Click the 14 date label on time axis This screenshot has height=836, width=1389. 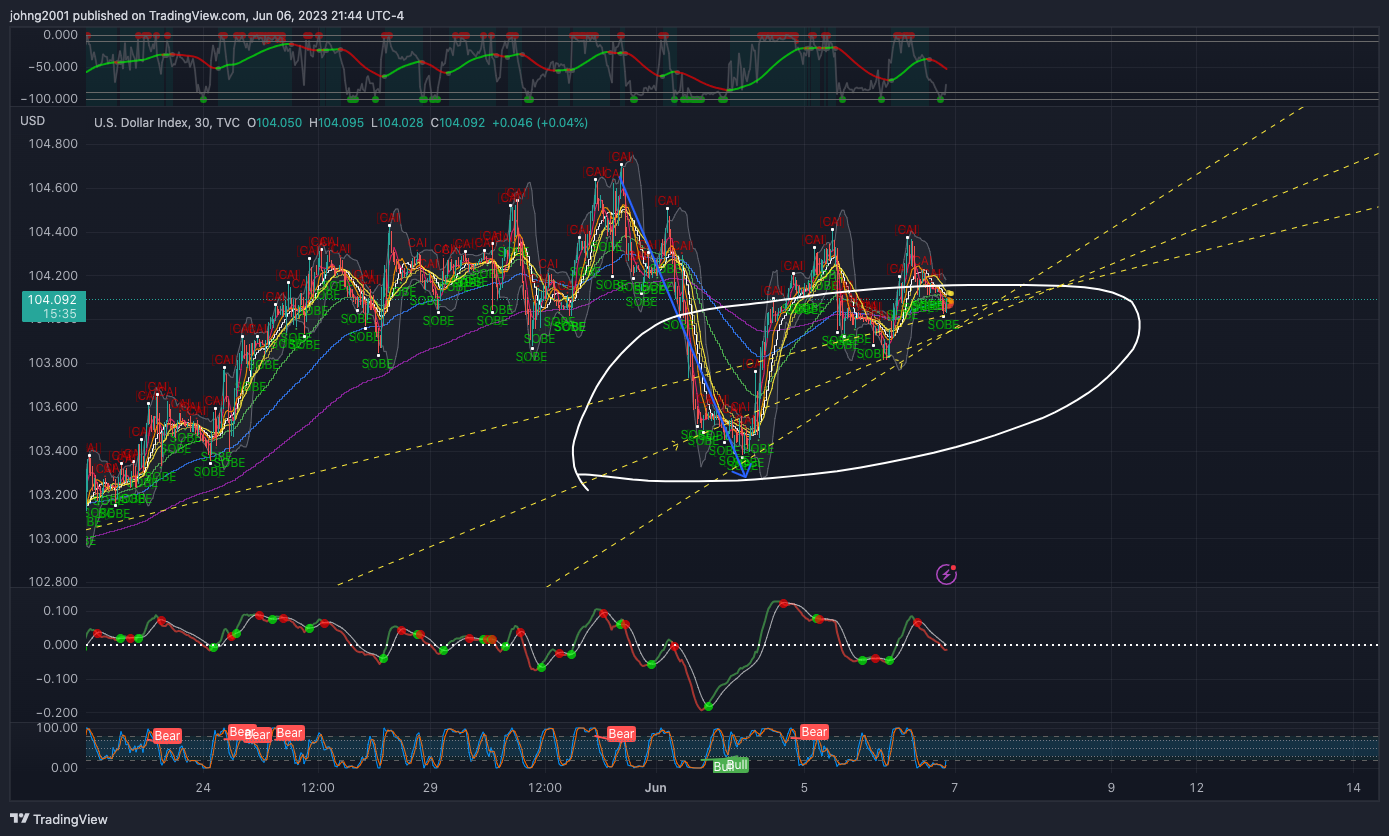pos(1354,788)
